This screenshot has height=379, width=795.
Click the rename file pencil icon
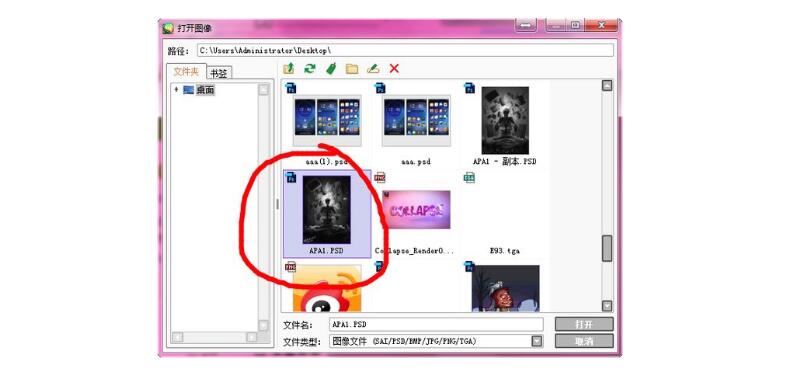tap(373, 68)
